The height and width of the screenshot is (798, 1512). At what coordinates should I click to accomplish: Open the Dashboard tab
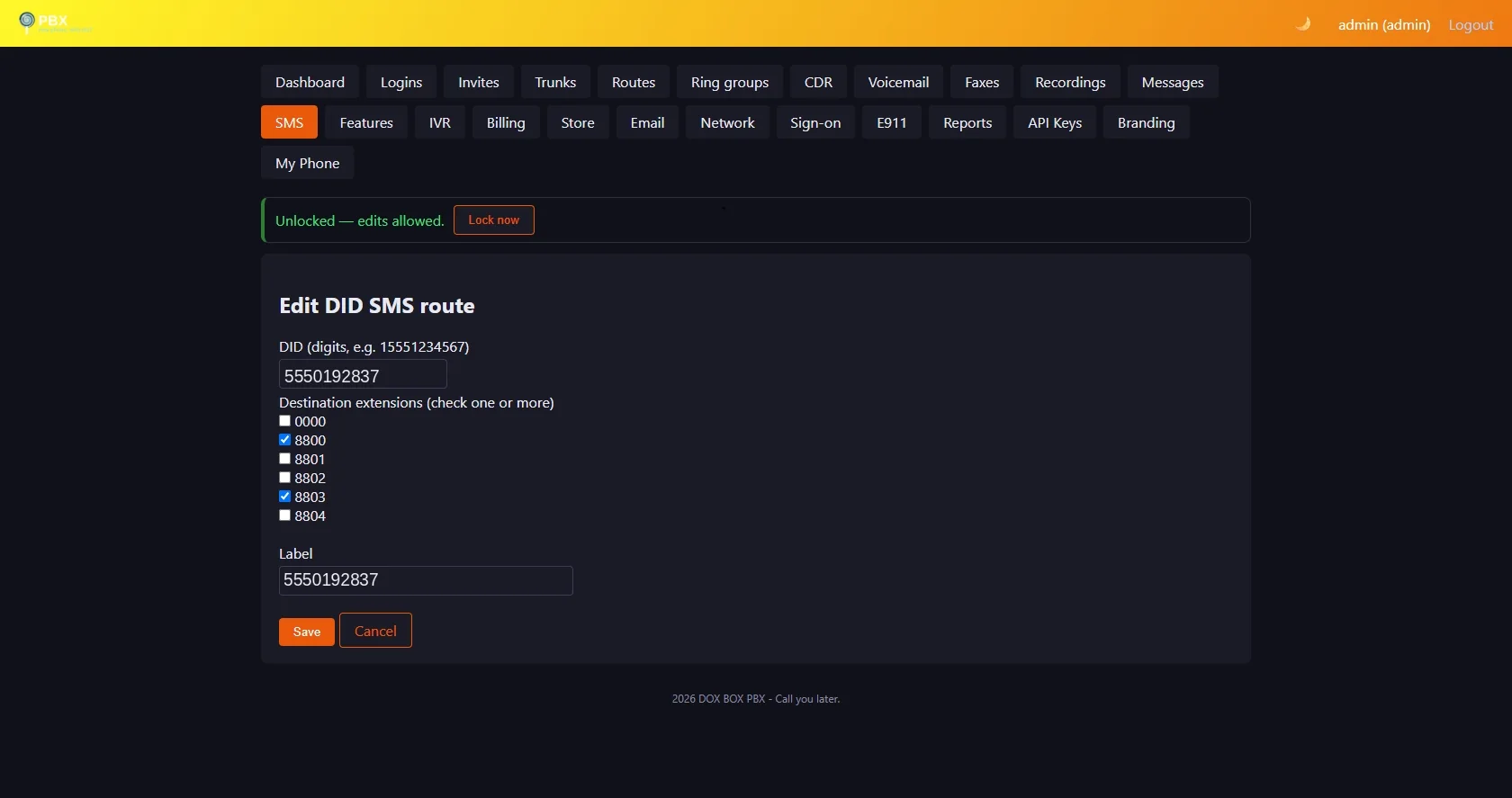pyautogui.click(x=310, y=82)
